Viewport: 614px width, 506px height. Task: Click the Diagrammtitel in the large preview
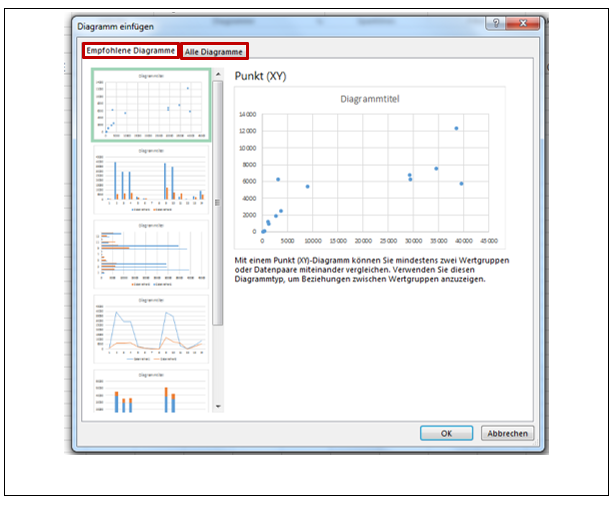pyautogui.click(x=368, y=99)
